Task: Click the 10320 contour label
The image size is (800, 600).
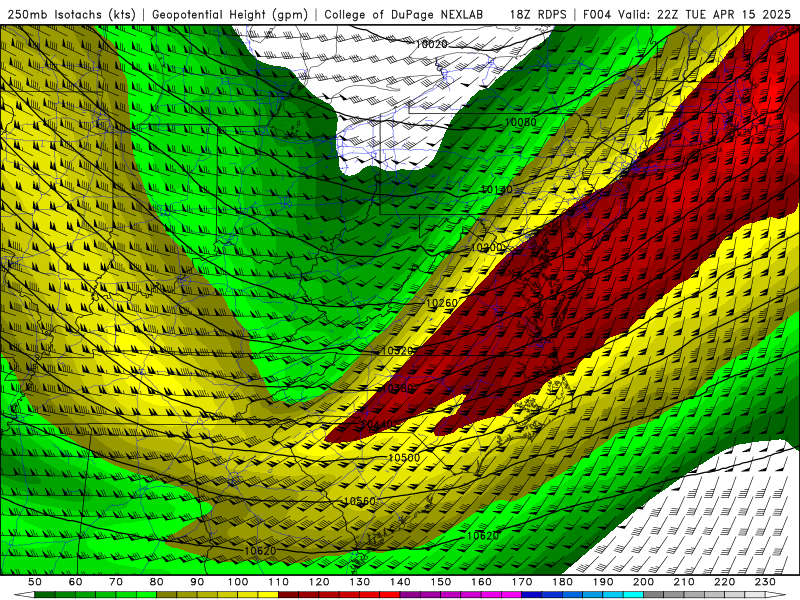Action: point(397,351)
